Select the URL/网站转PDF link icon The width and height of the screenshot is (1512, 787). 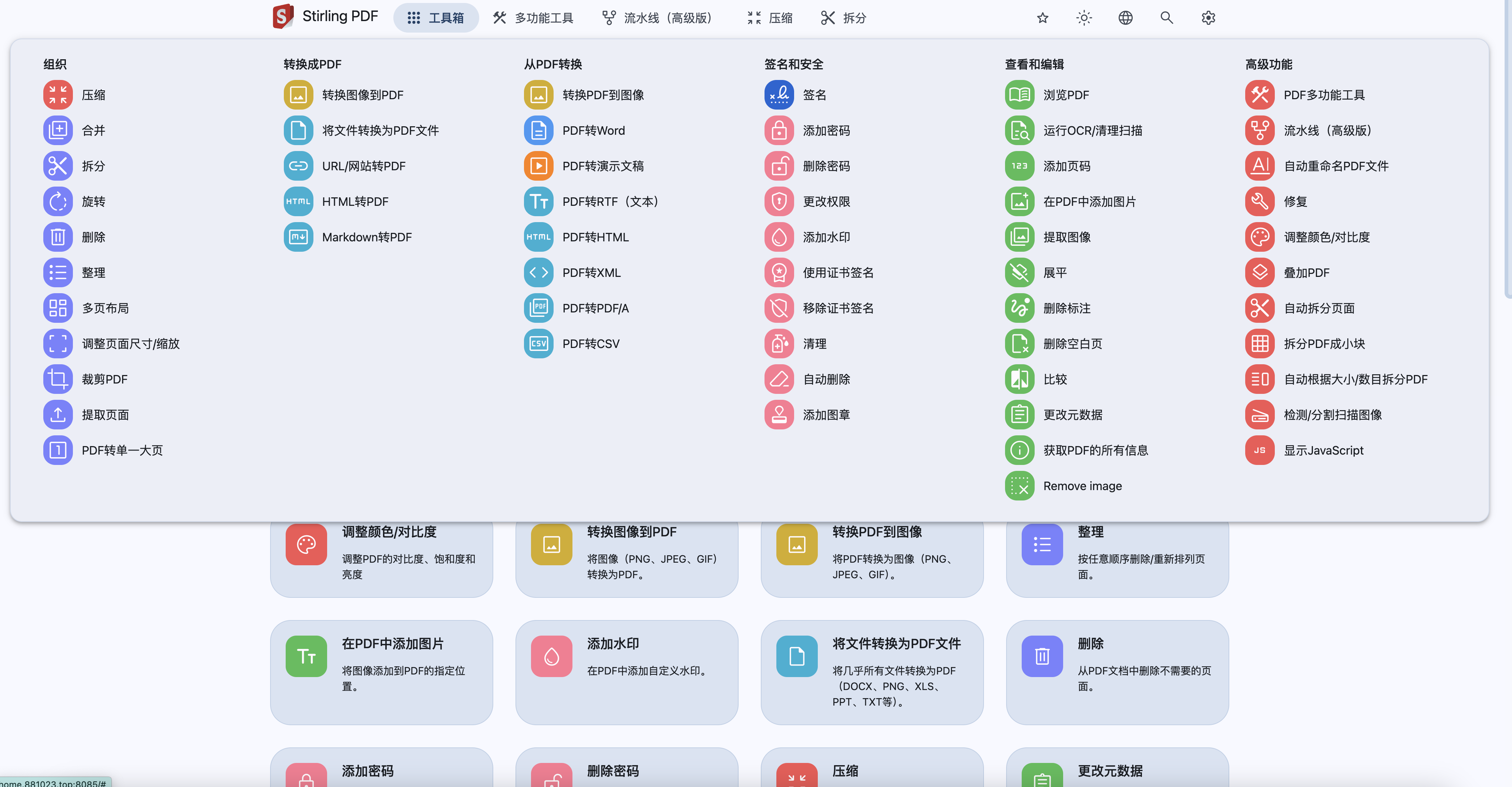click(x=298, y=165)
